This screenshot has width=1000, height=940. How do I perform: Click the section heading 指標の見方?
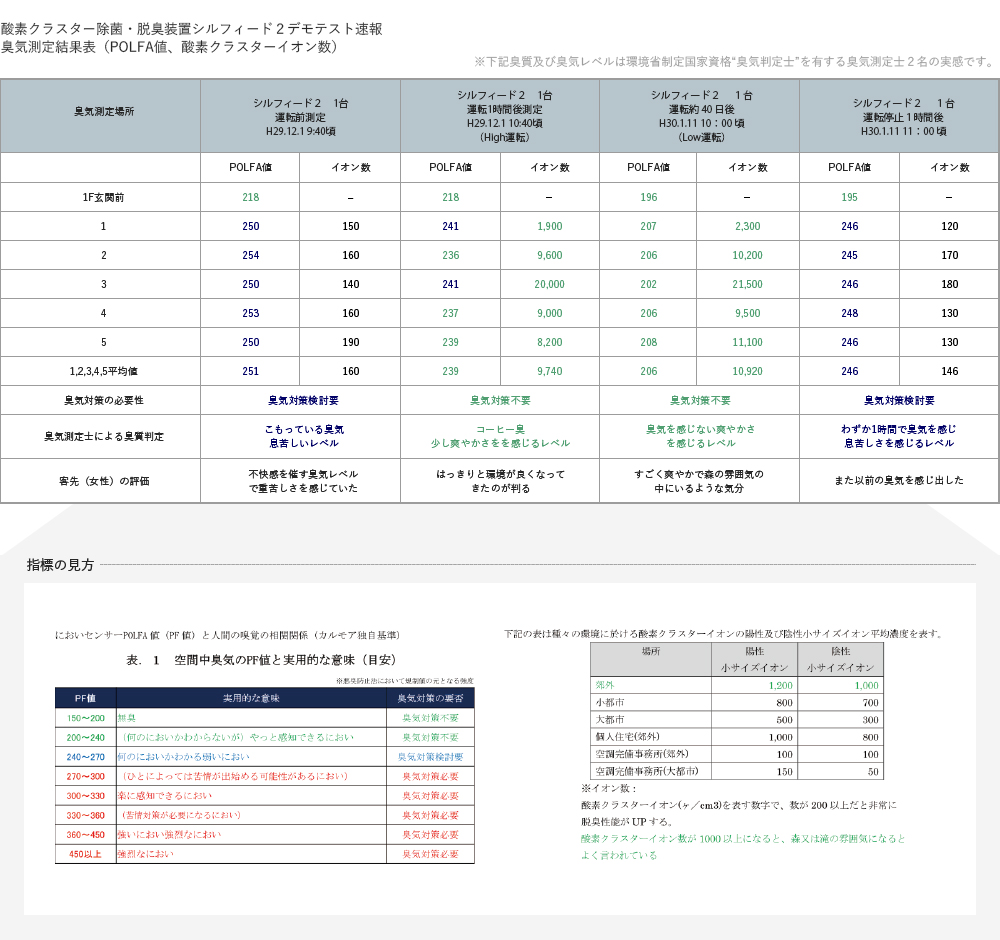[x=60, y=565]
